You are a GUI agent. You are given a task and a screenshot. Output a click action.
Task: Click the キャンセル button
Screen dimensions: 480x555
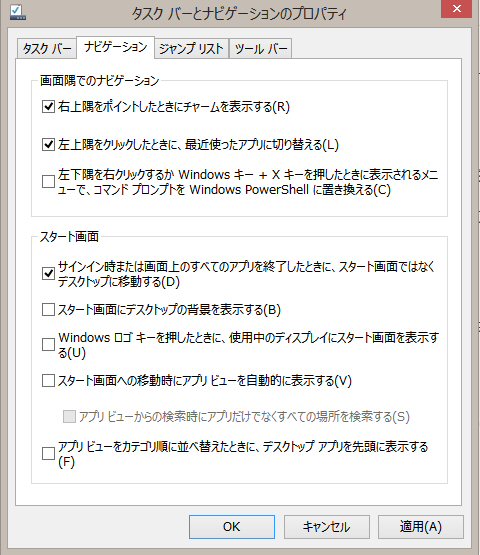tap(327, 527)
